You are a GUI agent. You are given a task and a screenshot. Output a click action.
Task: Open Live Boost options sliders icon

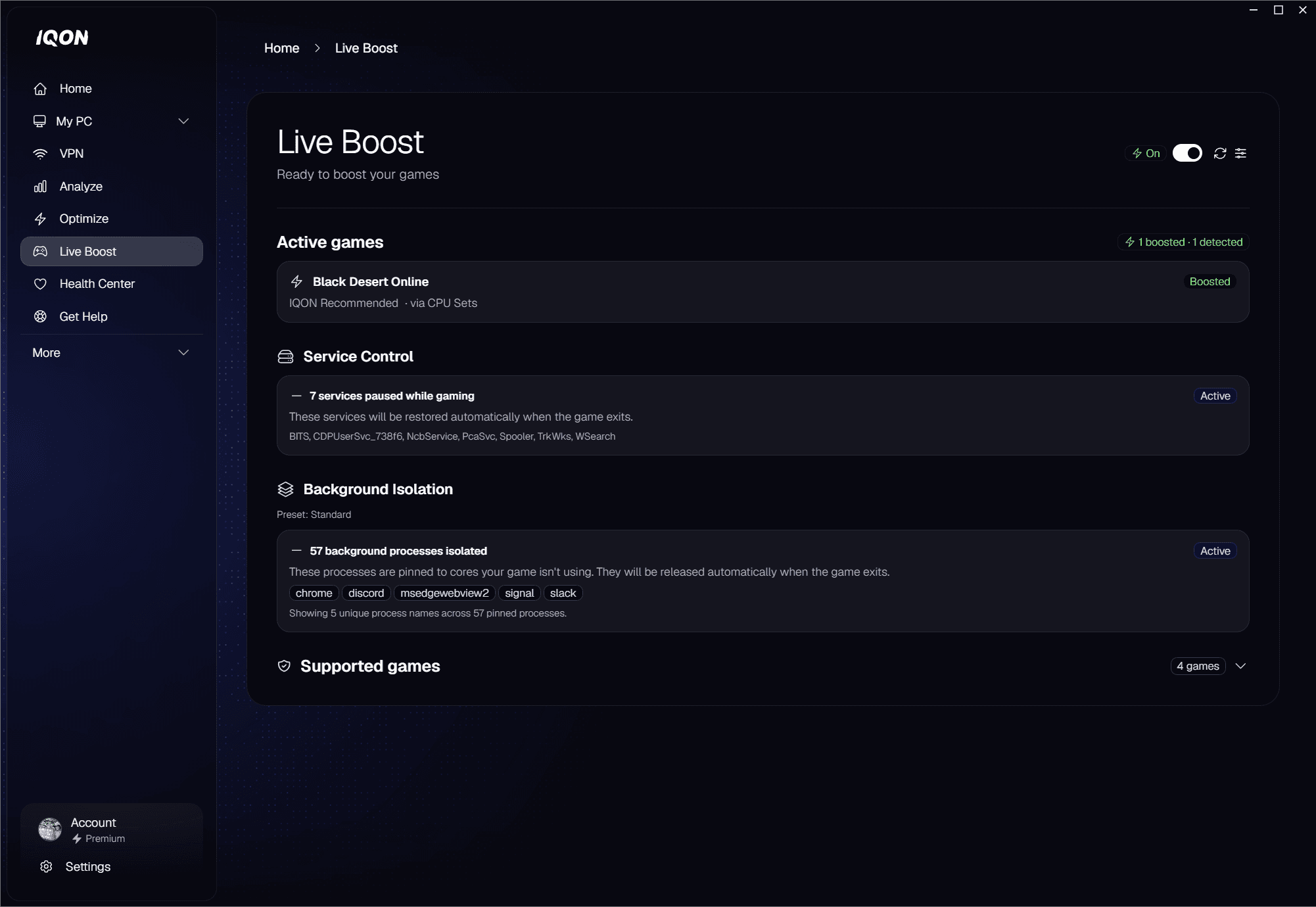[1240, 153]
